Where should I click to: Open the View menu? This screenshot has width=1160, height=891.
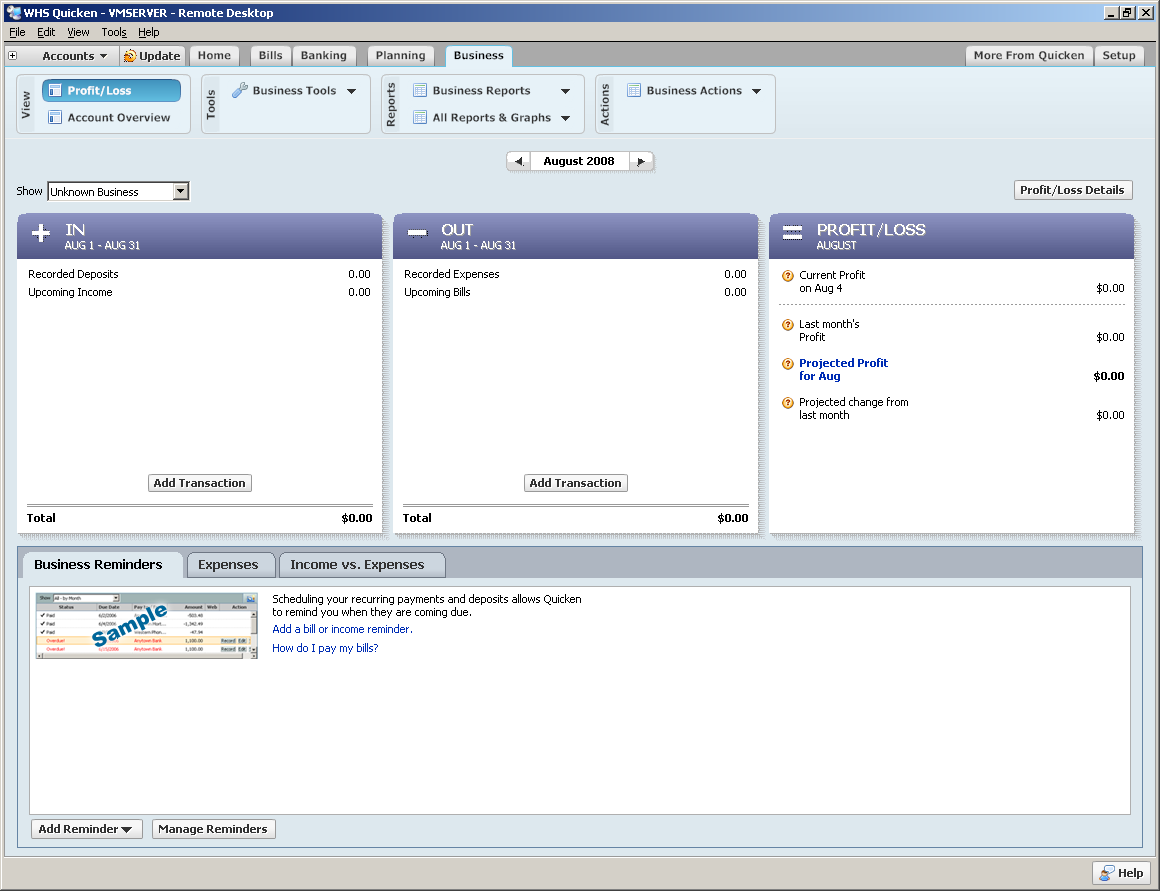(x=78, y=32)
